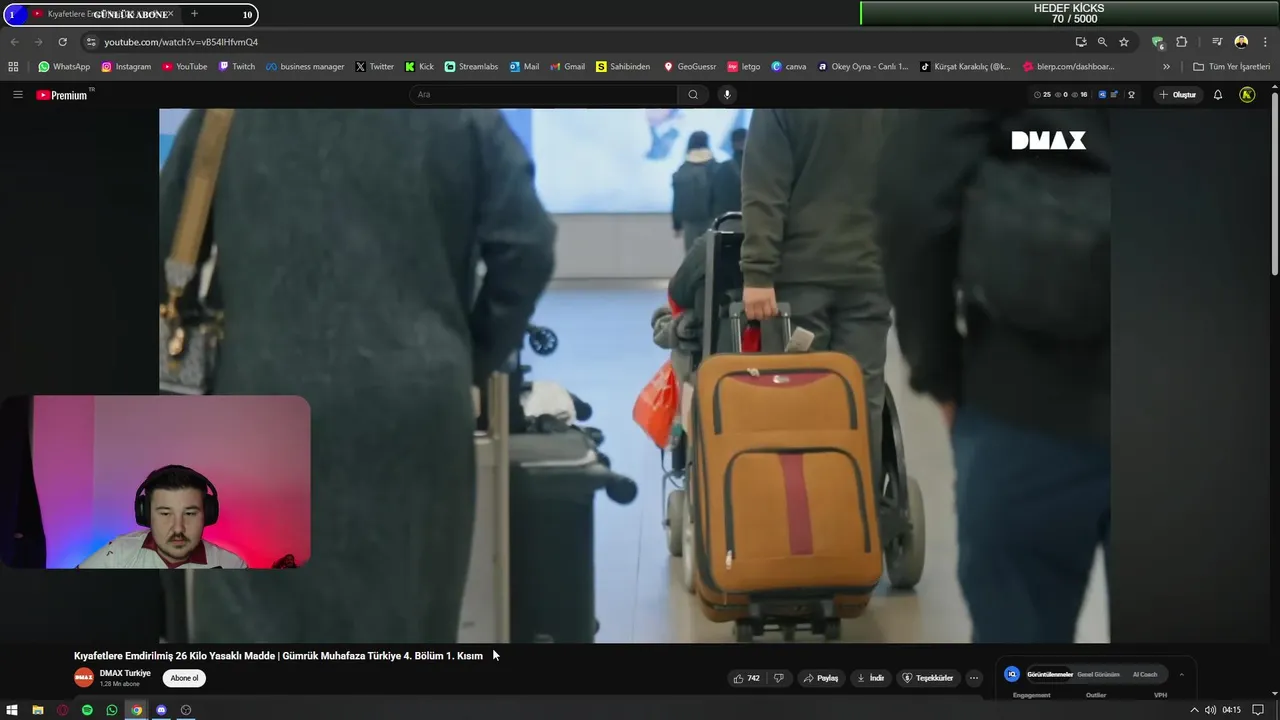This screenshot has width=1280, height=720.
Task: Open Chrome extensions puzzle icon
Action: click(1181, 42)
